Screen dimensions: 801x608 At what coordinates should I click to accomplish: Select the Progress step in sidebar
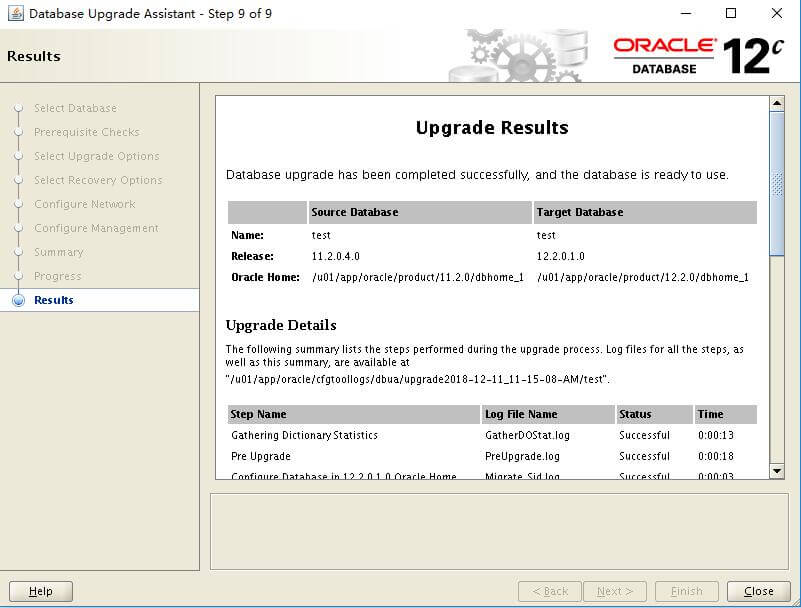(58, 276)
